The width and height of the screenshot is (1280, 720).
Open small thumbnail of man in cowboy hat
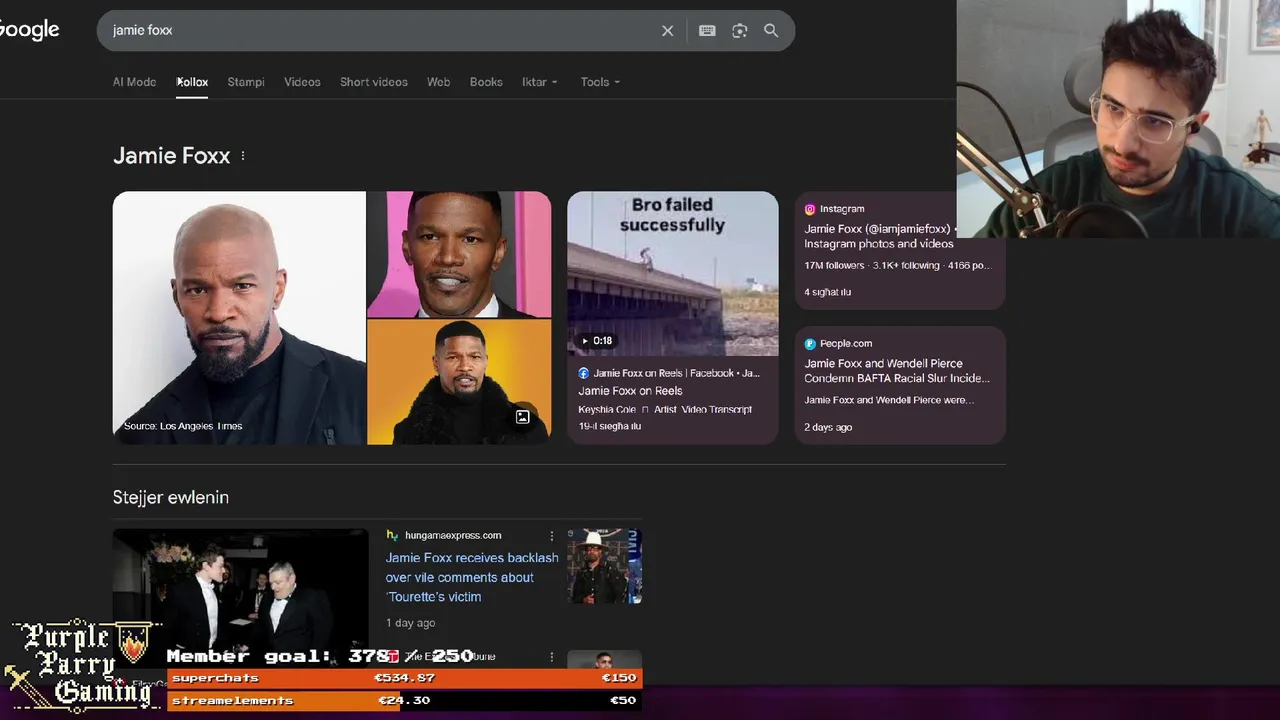(604, 566)
